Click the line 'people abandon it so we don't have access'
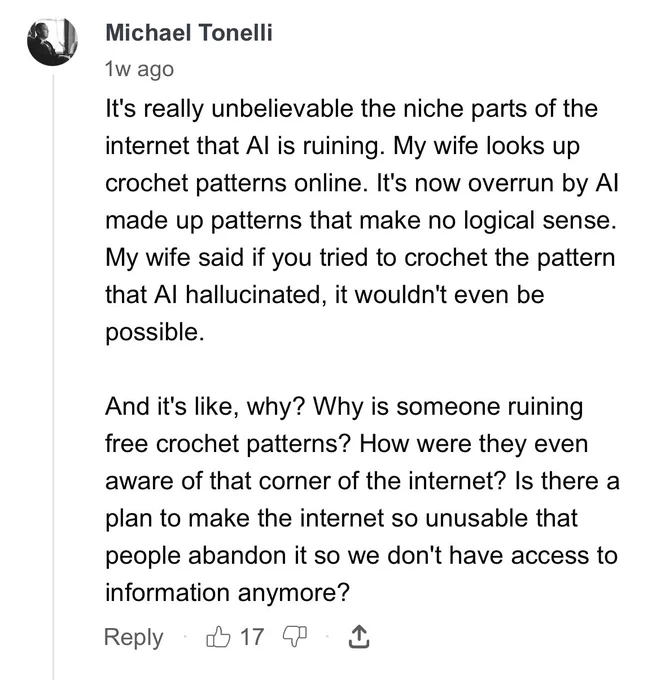 (x=361, y=556)
